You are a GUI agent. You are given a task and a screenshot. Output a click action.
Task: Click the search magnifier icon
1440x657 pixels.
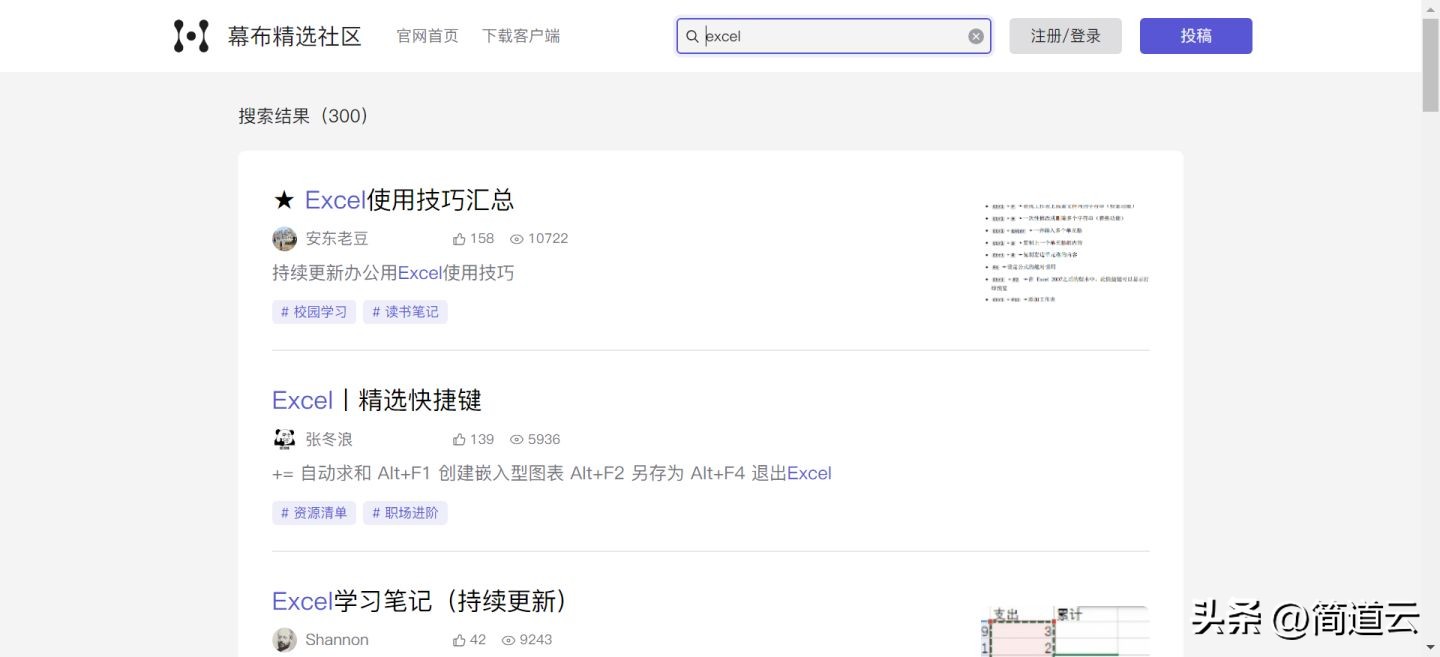point(692,36)
